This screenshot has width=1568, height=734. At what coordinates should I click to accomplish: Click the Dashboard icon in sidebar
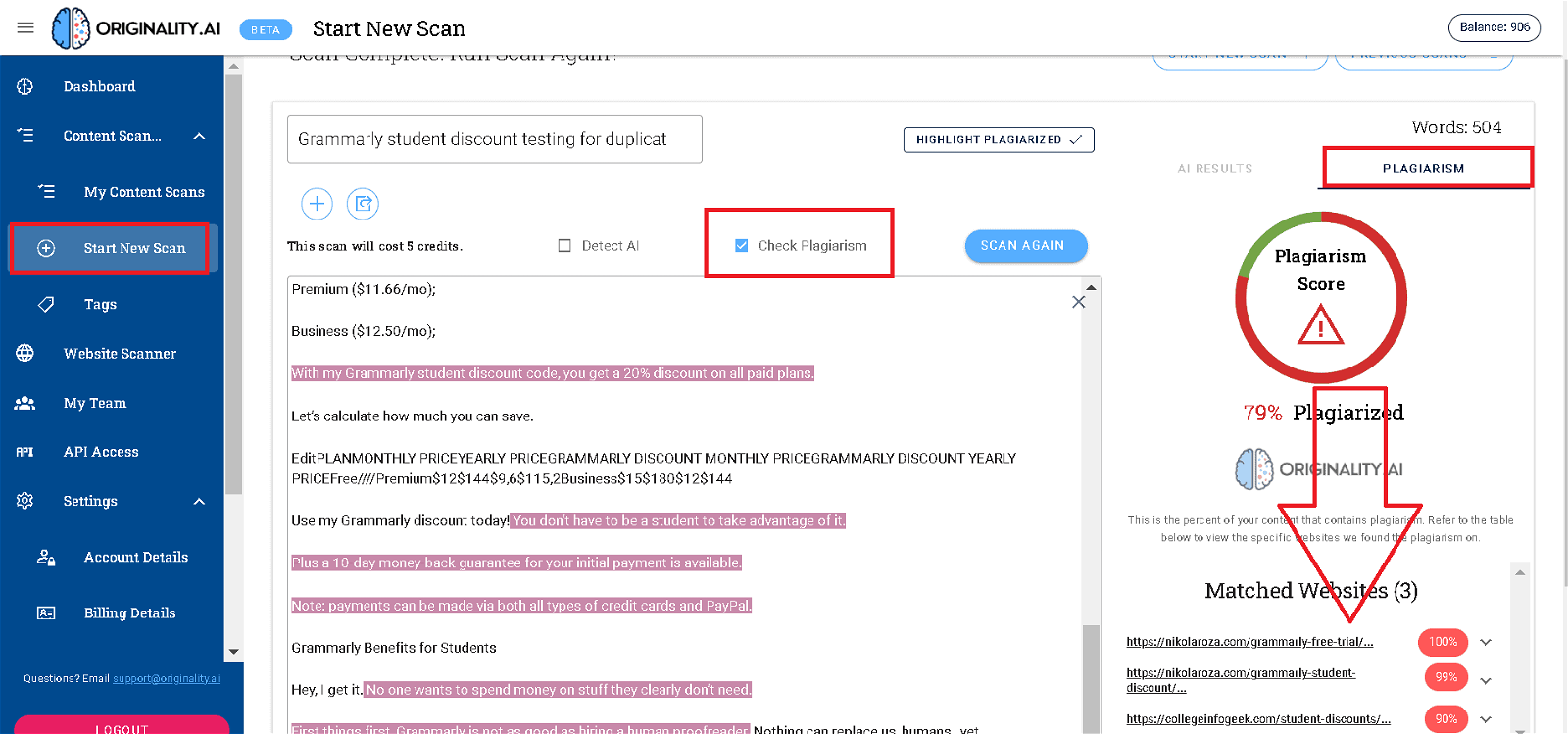[25, 86]
